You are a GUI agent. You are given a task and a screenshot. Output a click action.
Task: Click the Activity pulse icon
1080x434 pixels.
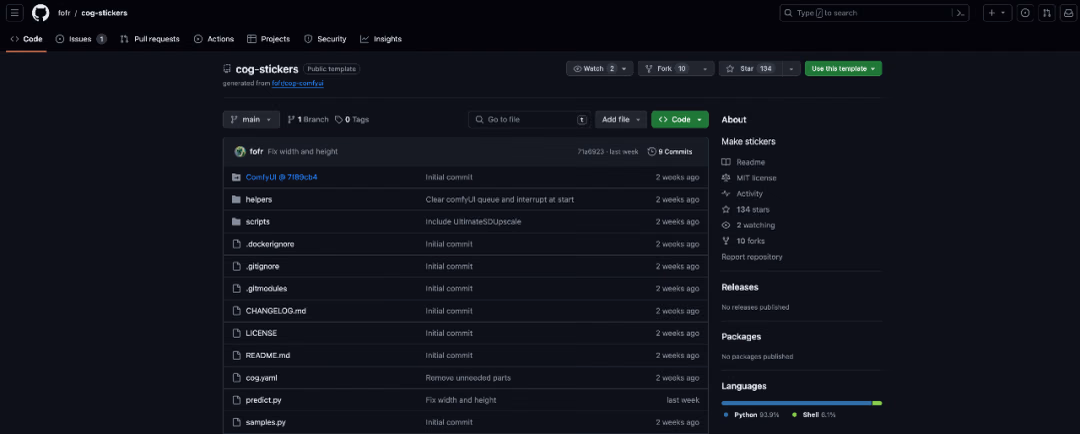pos(726,194)
